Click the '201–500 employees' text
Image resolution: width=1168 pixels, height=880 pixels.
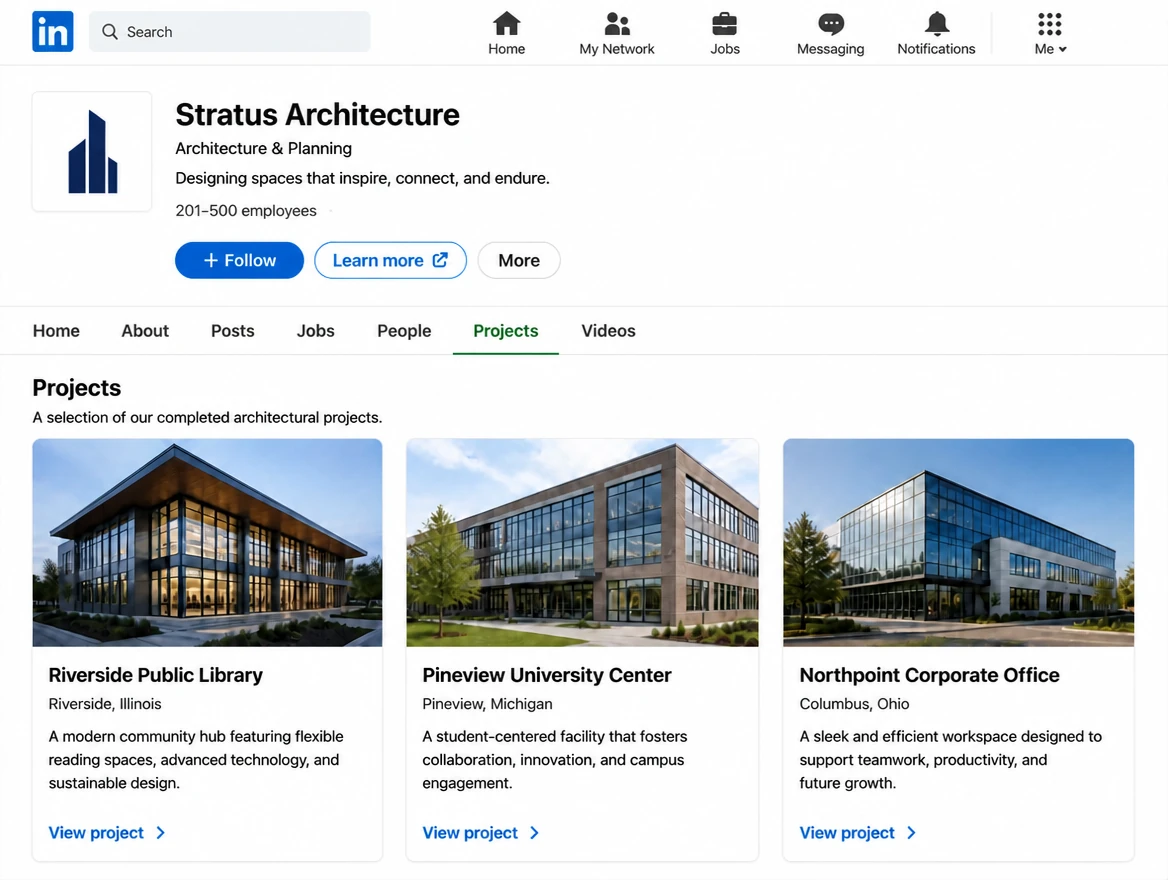(x=246, y=211)
